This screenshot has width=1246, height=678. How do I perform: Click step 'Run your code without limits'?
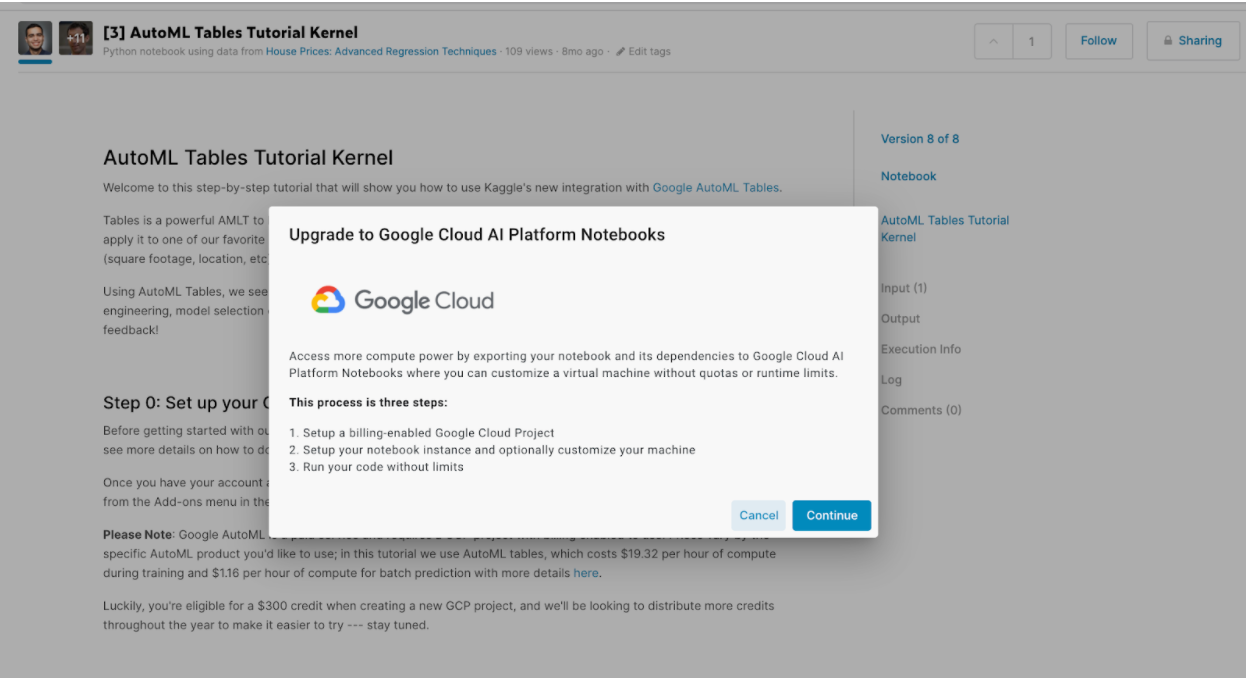[x=383, y=467]
